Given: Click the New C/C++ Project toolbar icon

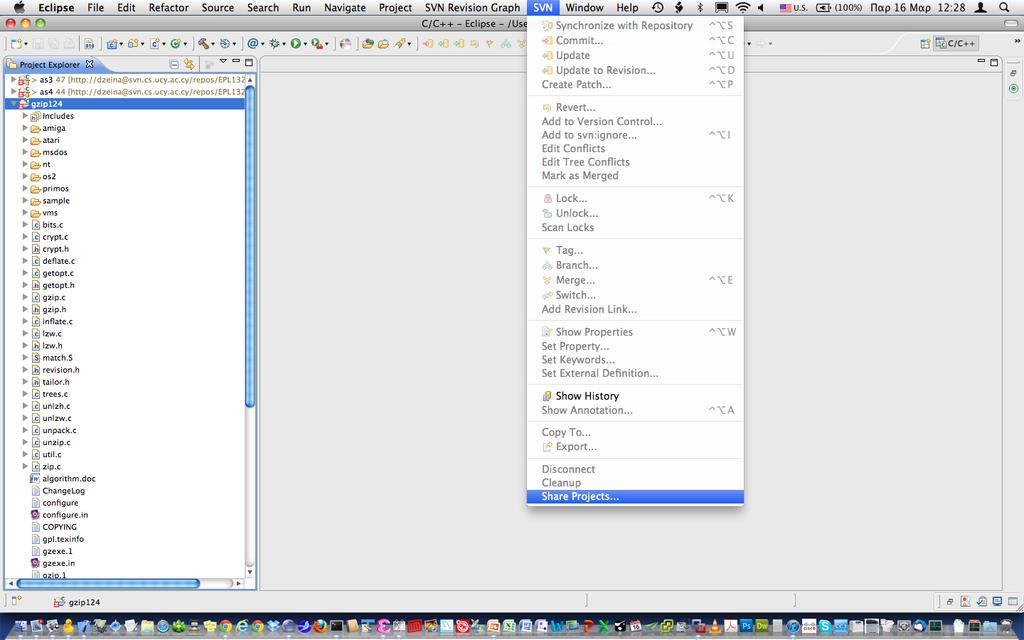Looking at the screenshot, I should (112, 44).
